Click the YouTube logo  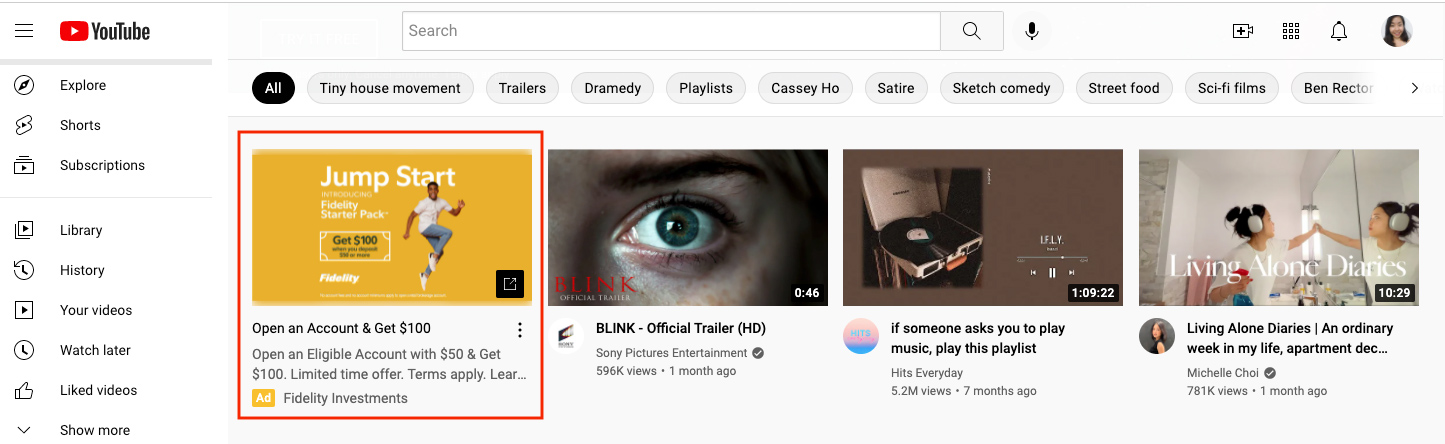[105, 32]
